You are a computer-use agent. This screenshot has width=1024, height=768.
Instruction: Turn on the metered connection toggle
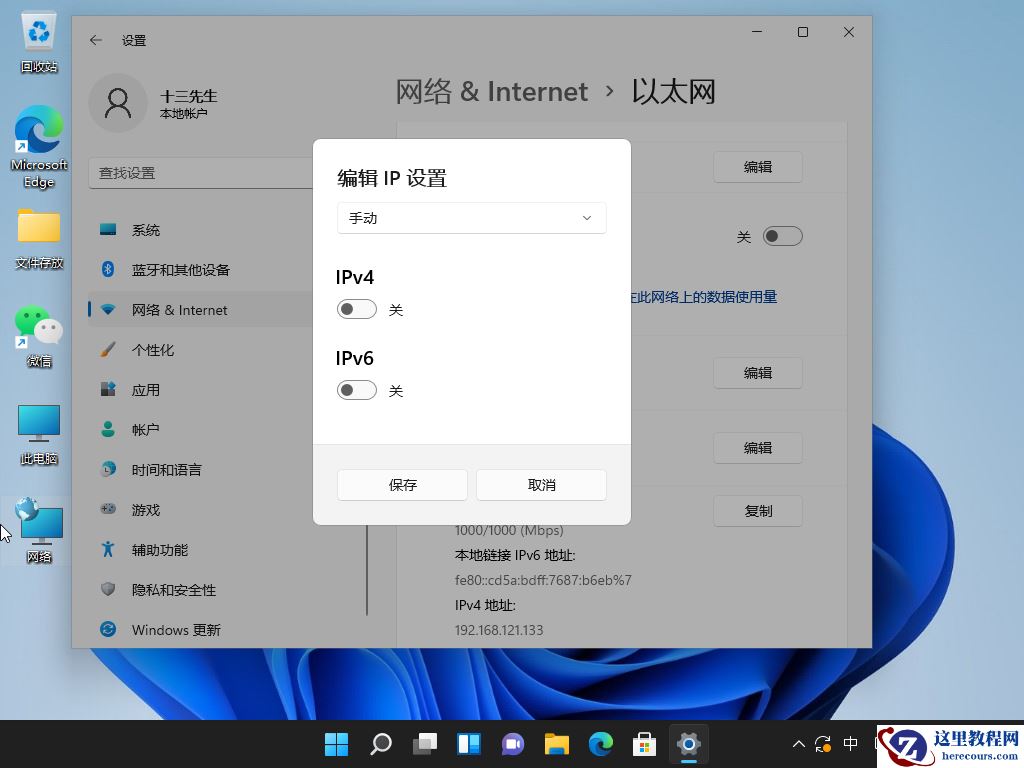click(x=782, y=235)
